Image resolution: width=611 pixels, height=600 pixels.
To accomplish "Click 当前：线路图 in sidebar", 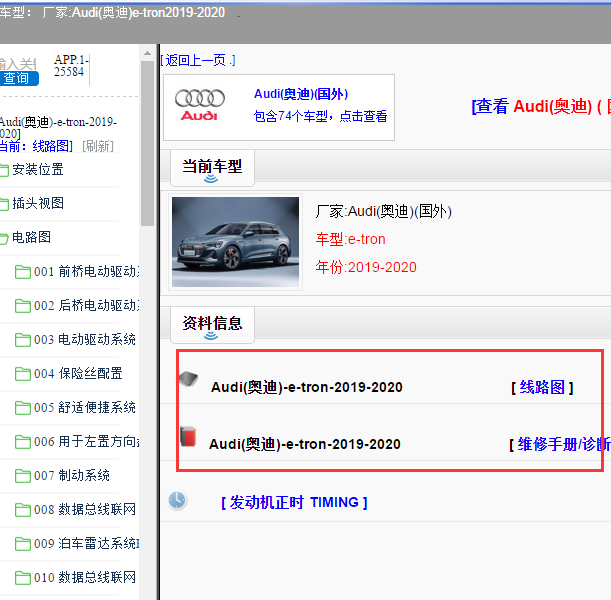I will 36,146.
